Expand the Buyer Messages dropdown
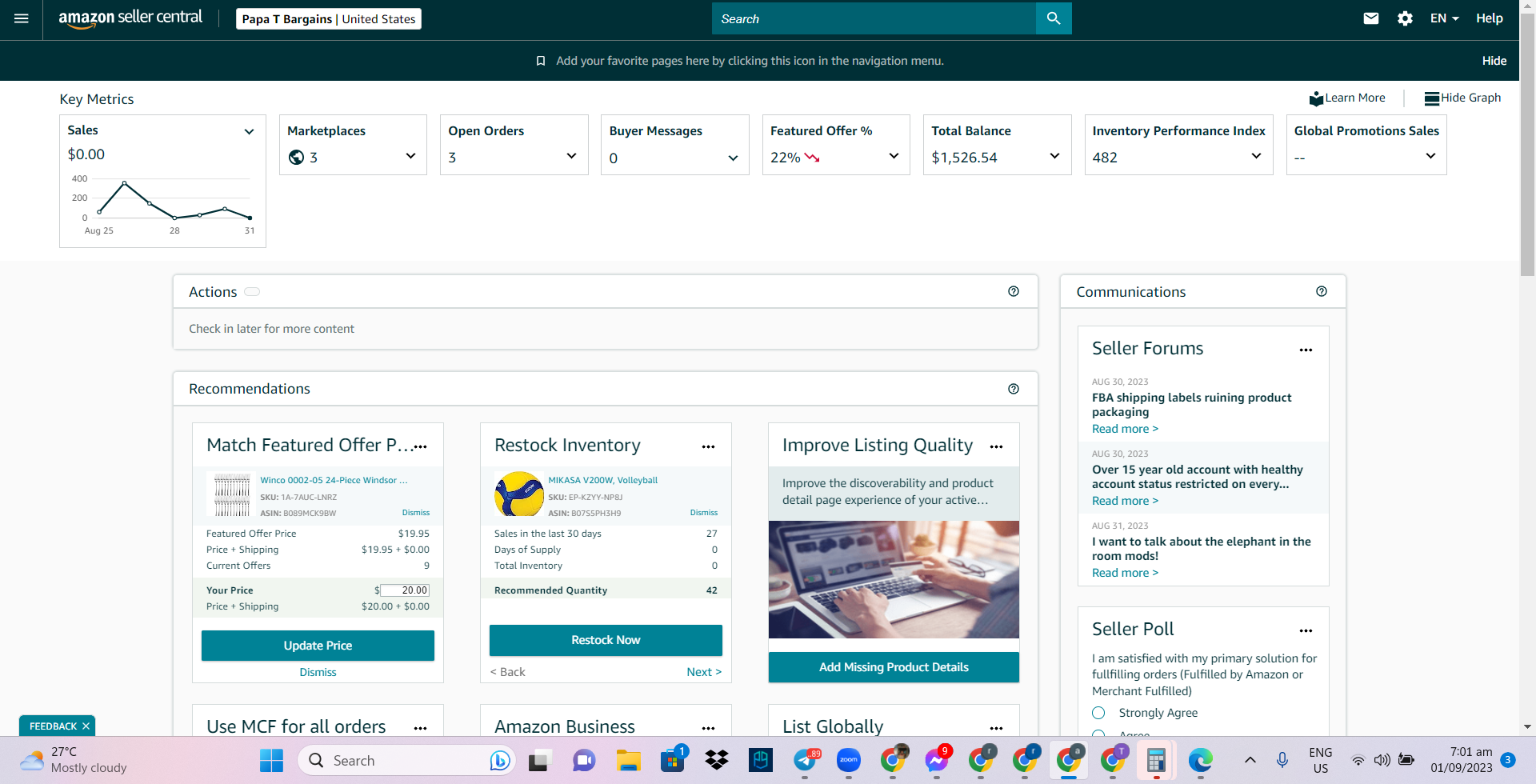This screenshot has width=1536, height=784. click(733, 158)
